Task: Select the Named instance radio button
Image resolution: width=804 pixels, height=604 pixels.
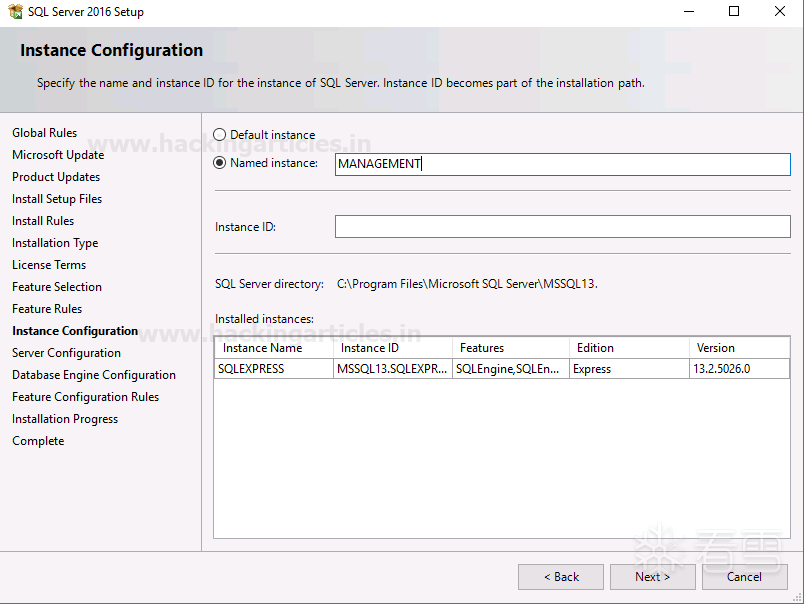Action: pos(220,163)
